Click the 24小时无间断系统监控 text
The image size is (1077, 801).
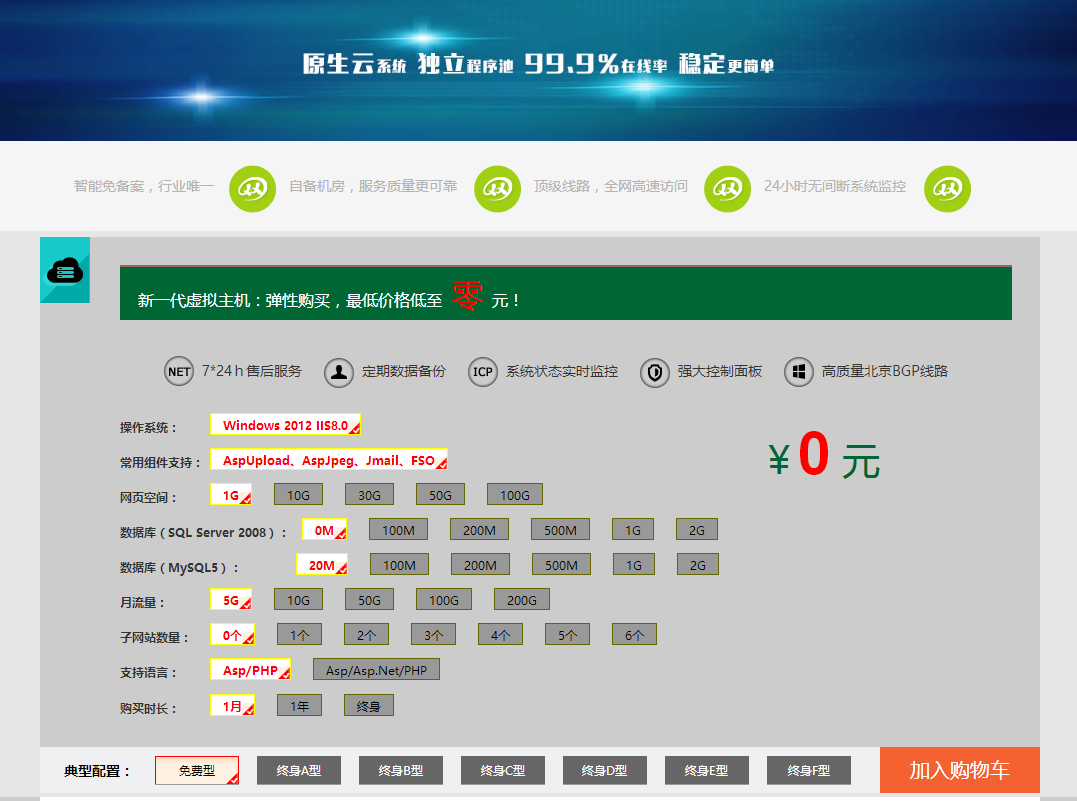click(x=835, y=186)
